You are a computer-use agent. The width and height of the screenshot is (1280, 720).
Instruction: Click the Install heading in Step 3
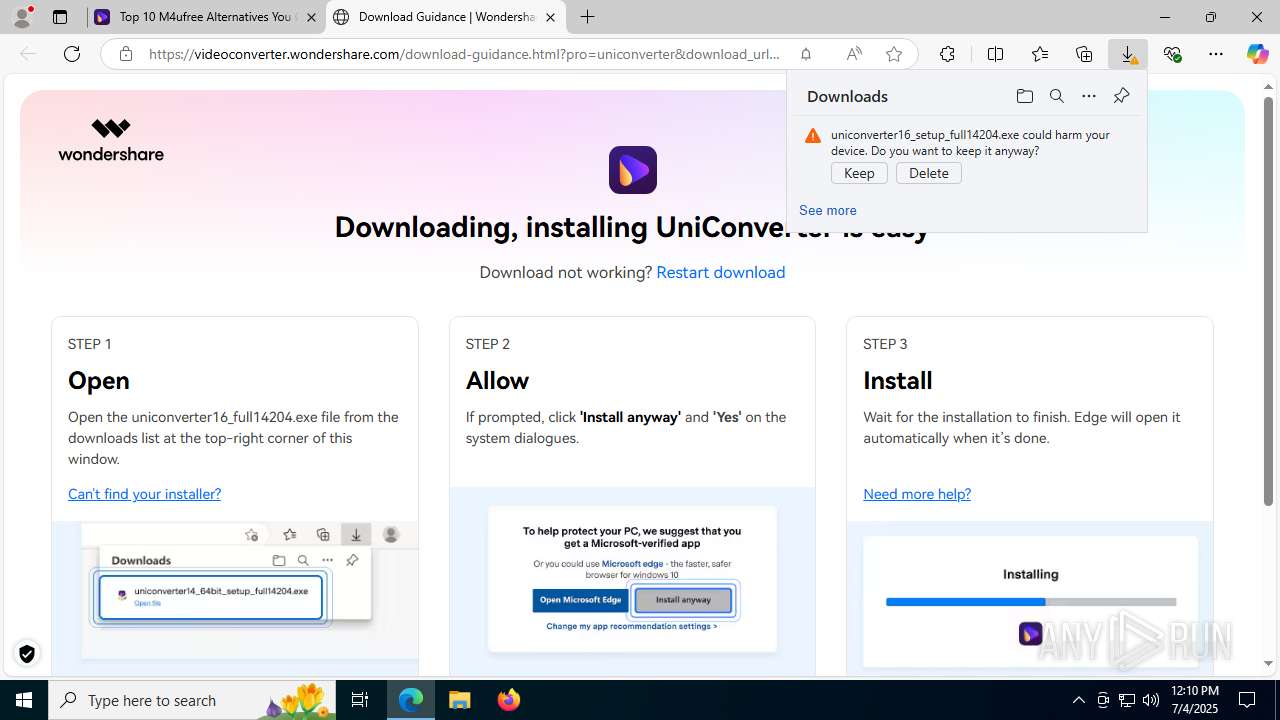click(898, 380)
